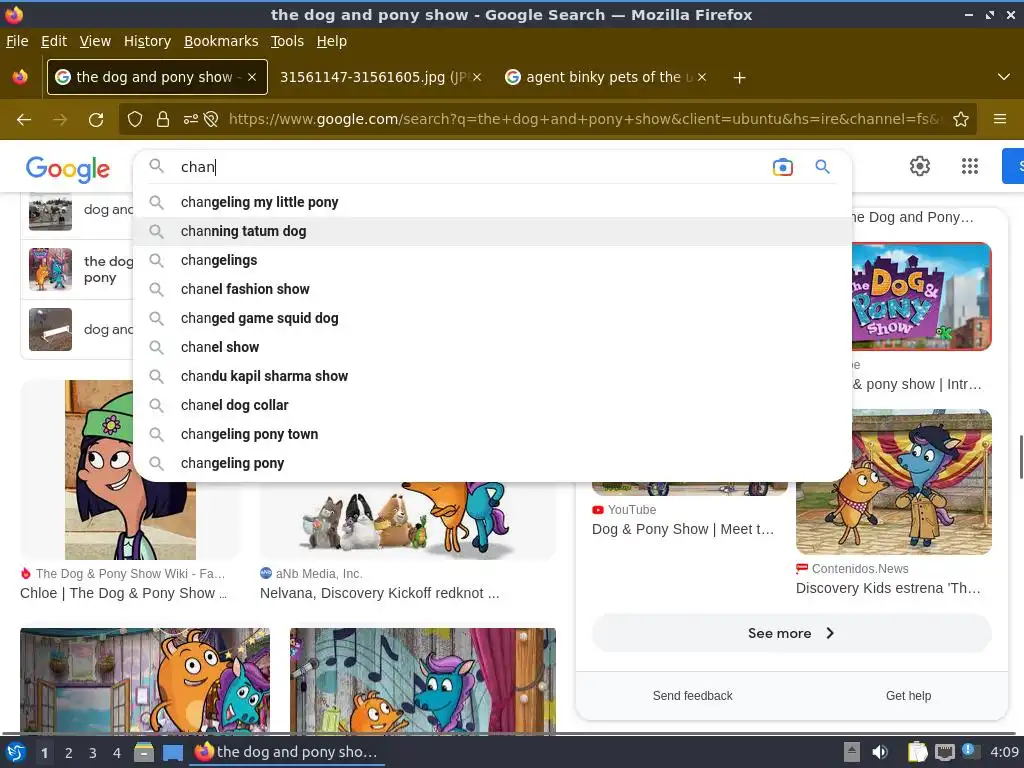Bookmark this page with the star icon

pyautogui.click(x=961, y=119)
